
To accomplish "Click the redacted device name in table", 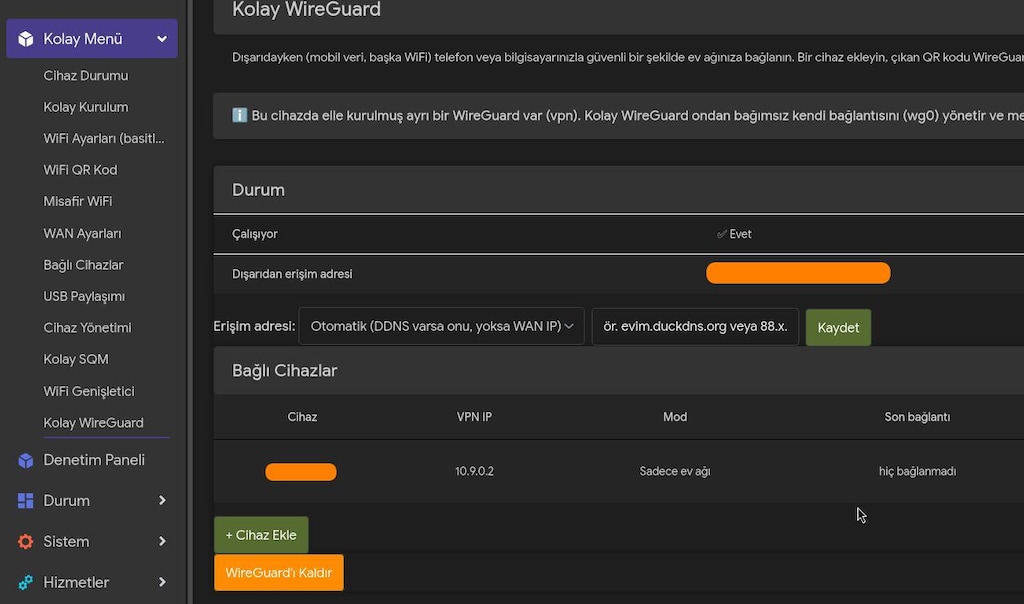I will click(301, 471).
